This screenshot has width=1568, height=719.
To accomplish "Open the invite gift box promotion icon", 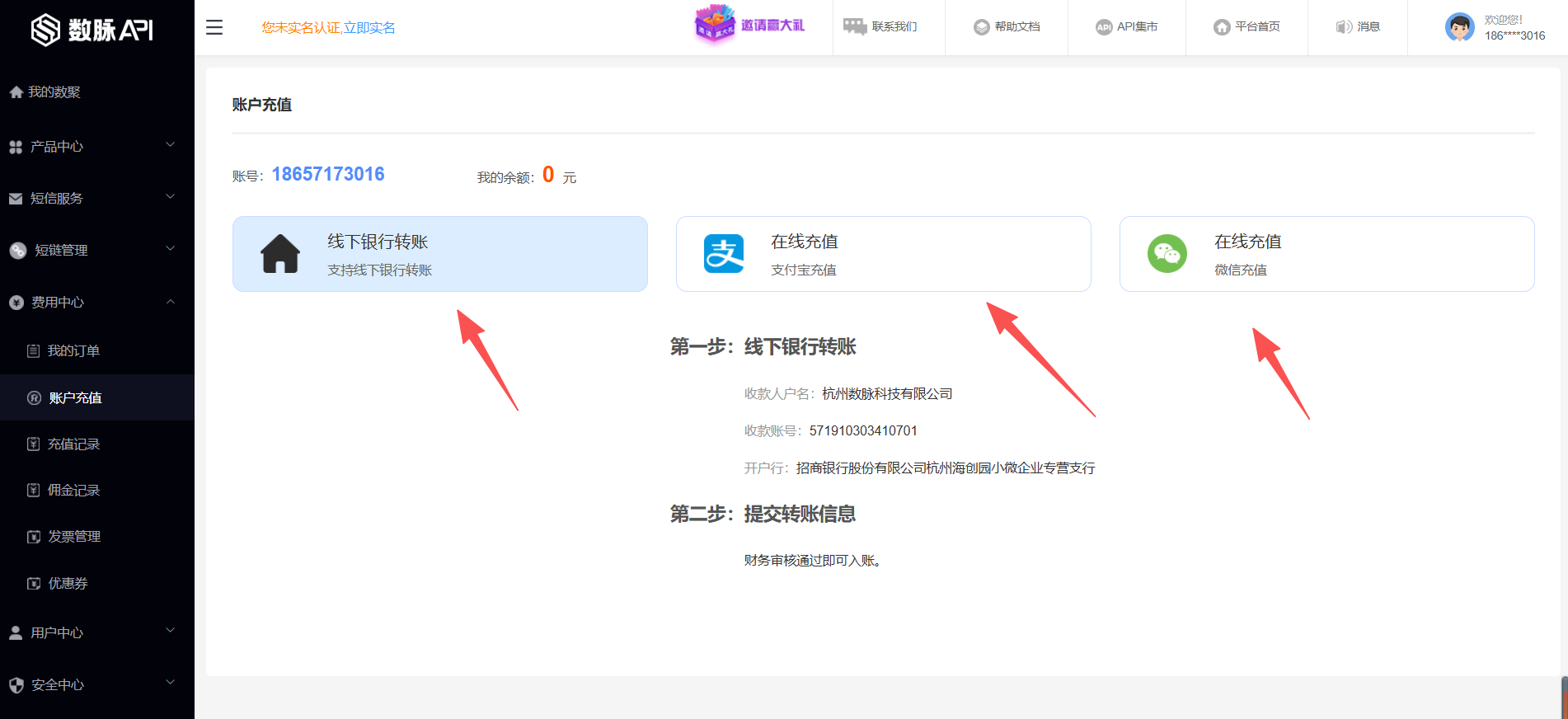I will point(714,25).
